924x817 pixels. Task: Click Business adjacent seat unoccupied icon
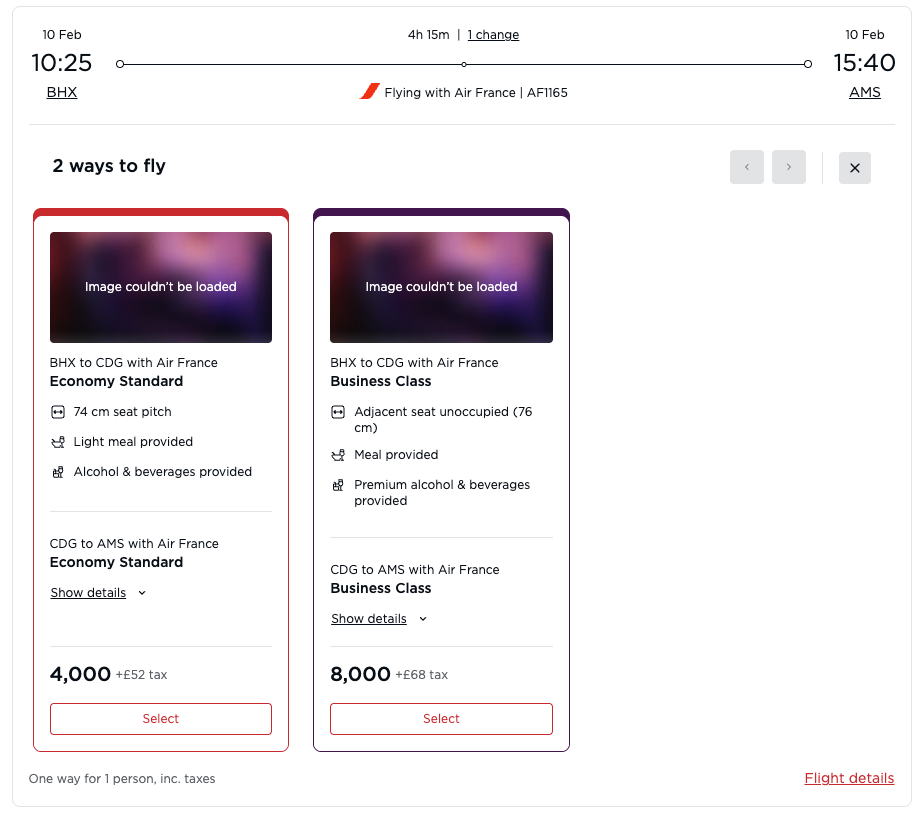(338, 412)
